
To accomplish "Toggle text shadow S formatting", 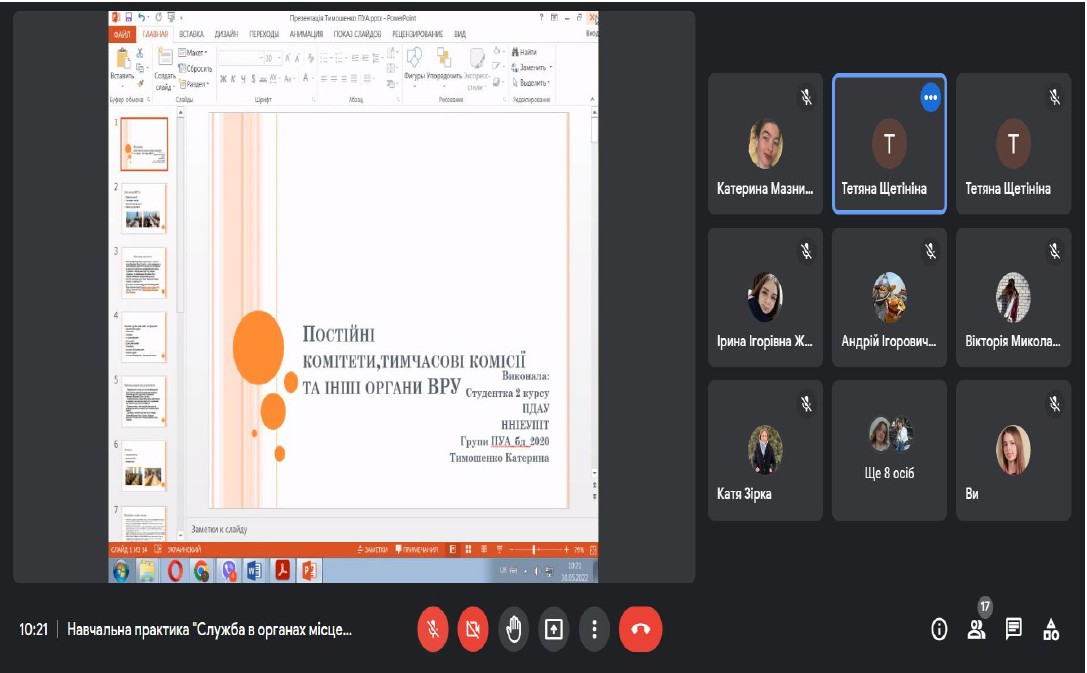I will click(253, 78).
